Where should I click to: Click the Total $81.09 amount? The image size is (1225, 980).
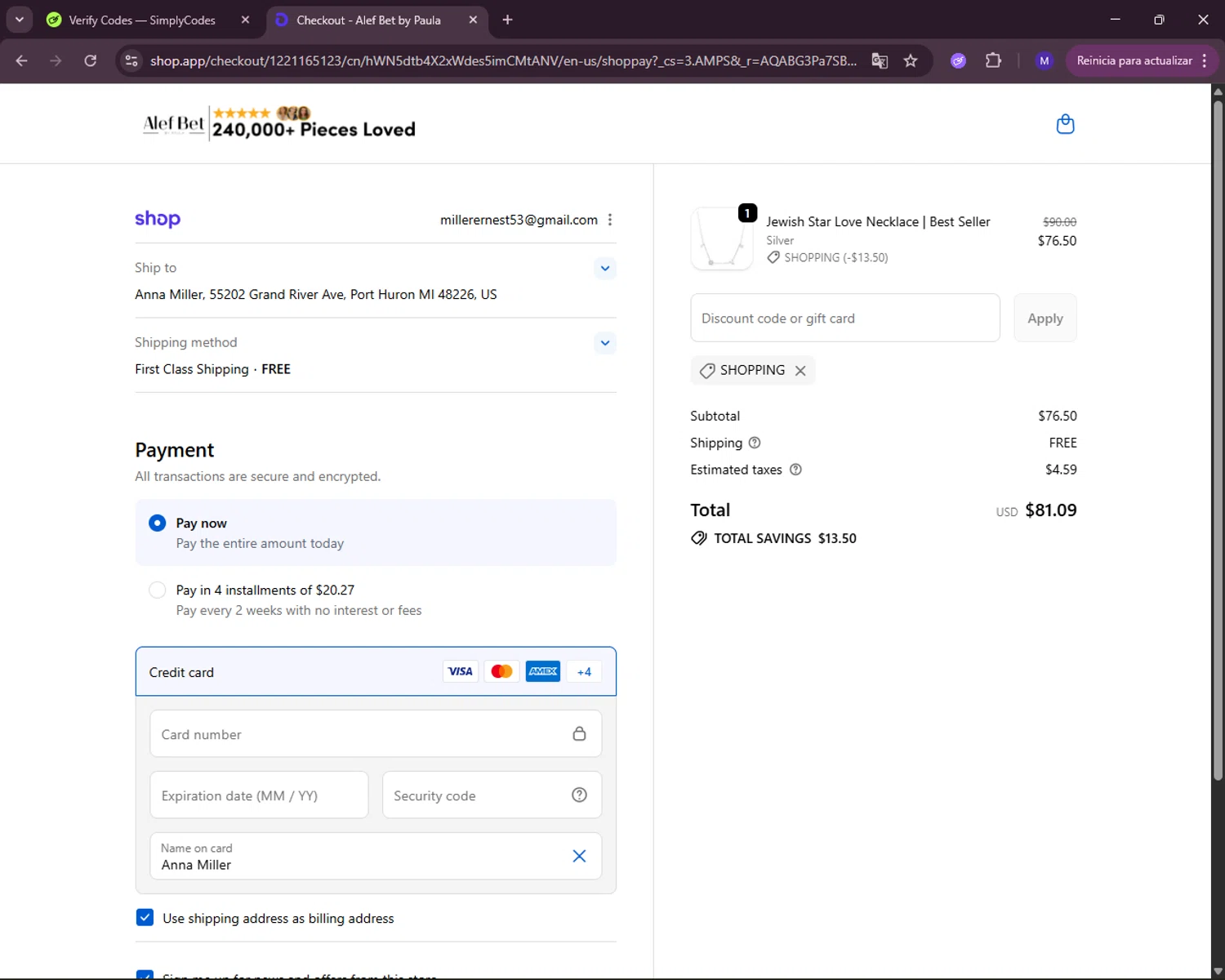[x=1051, y=510]
